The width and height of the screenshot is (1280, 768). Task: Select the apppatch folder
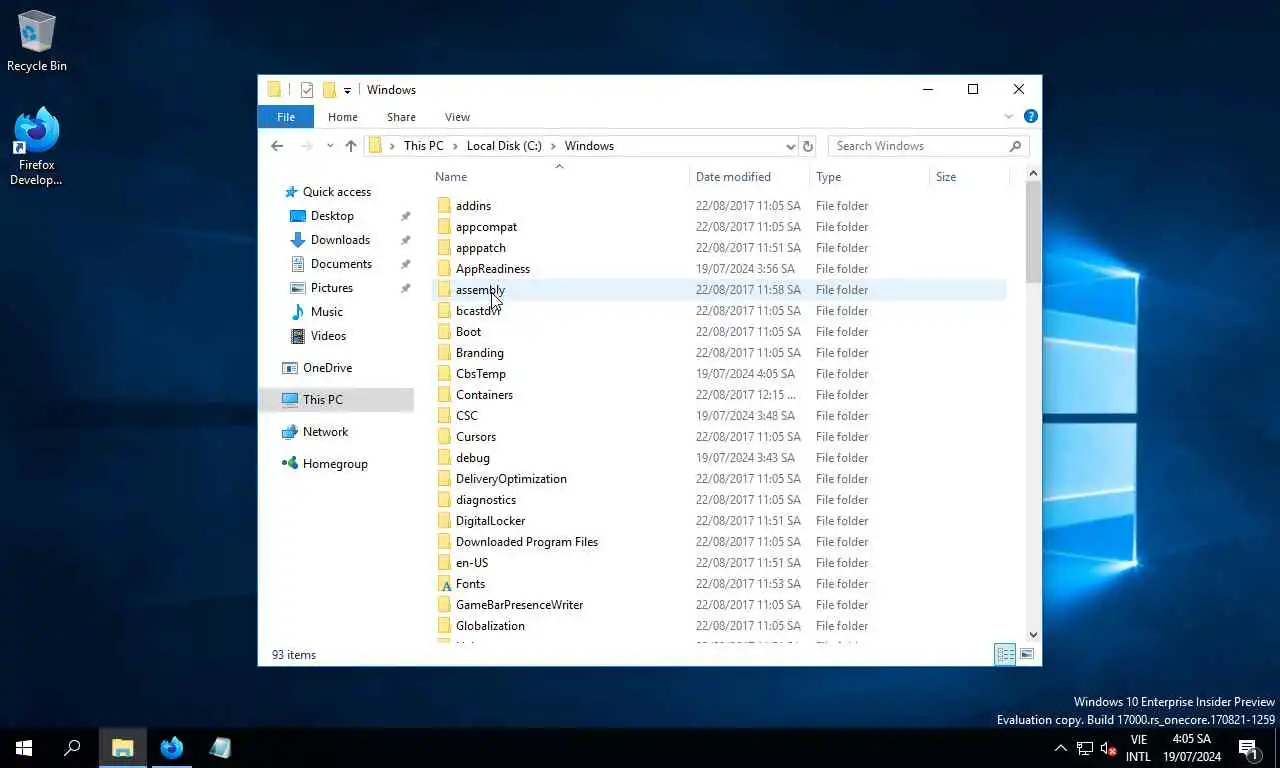click(x=481, y=248)
